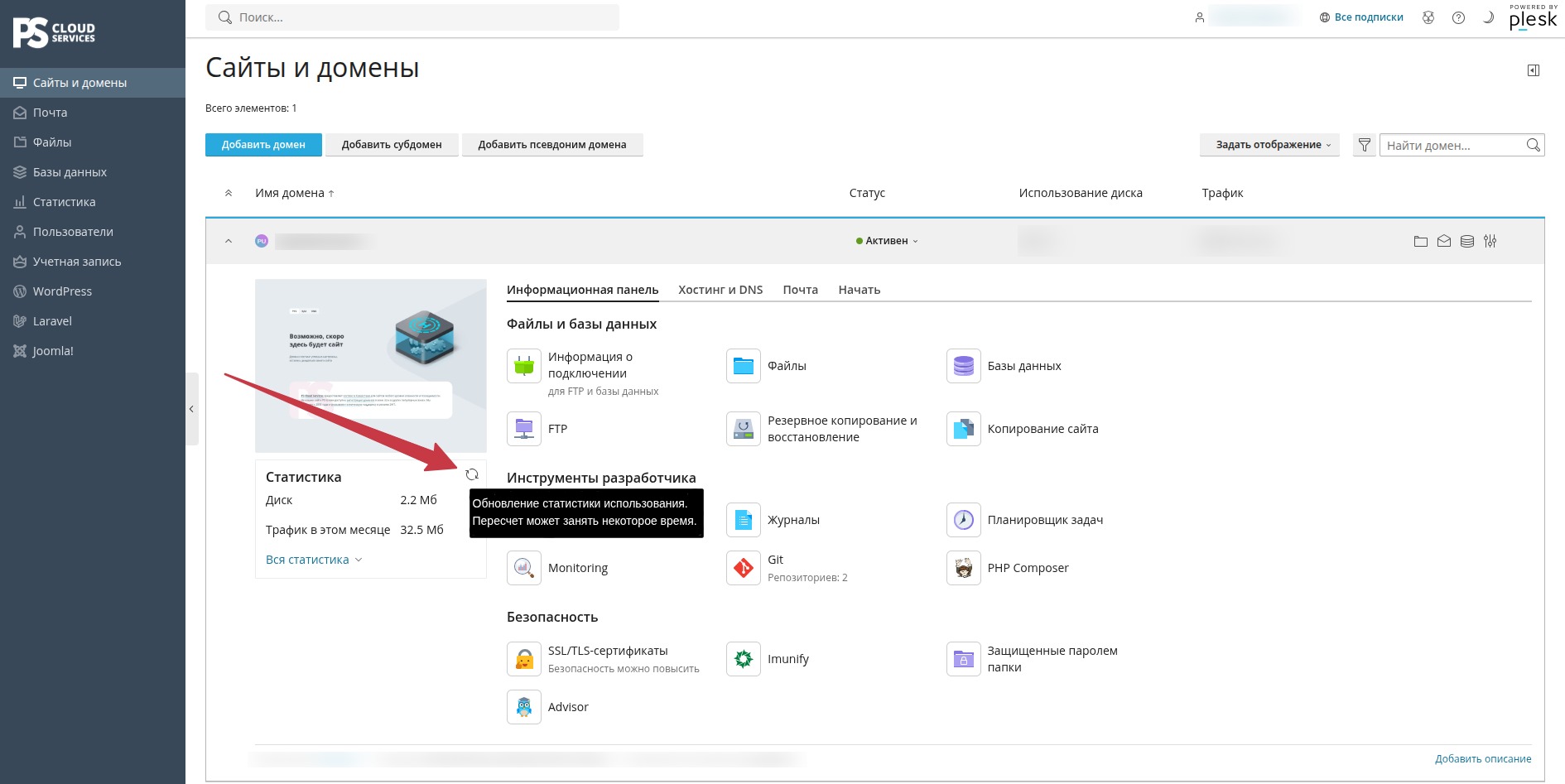1565x784 pixels.
Task: Toggle dark mode with the moon icon
Action: point(1488,17)
